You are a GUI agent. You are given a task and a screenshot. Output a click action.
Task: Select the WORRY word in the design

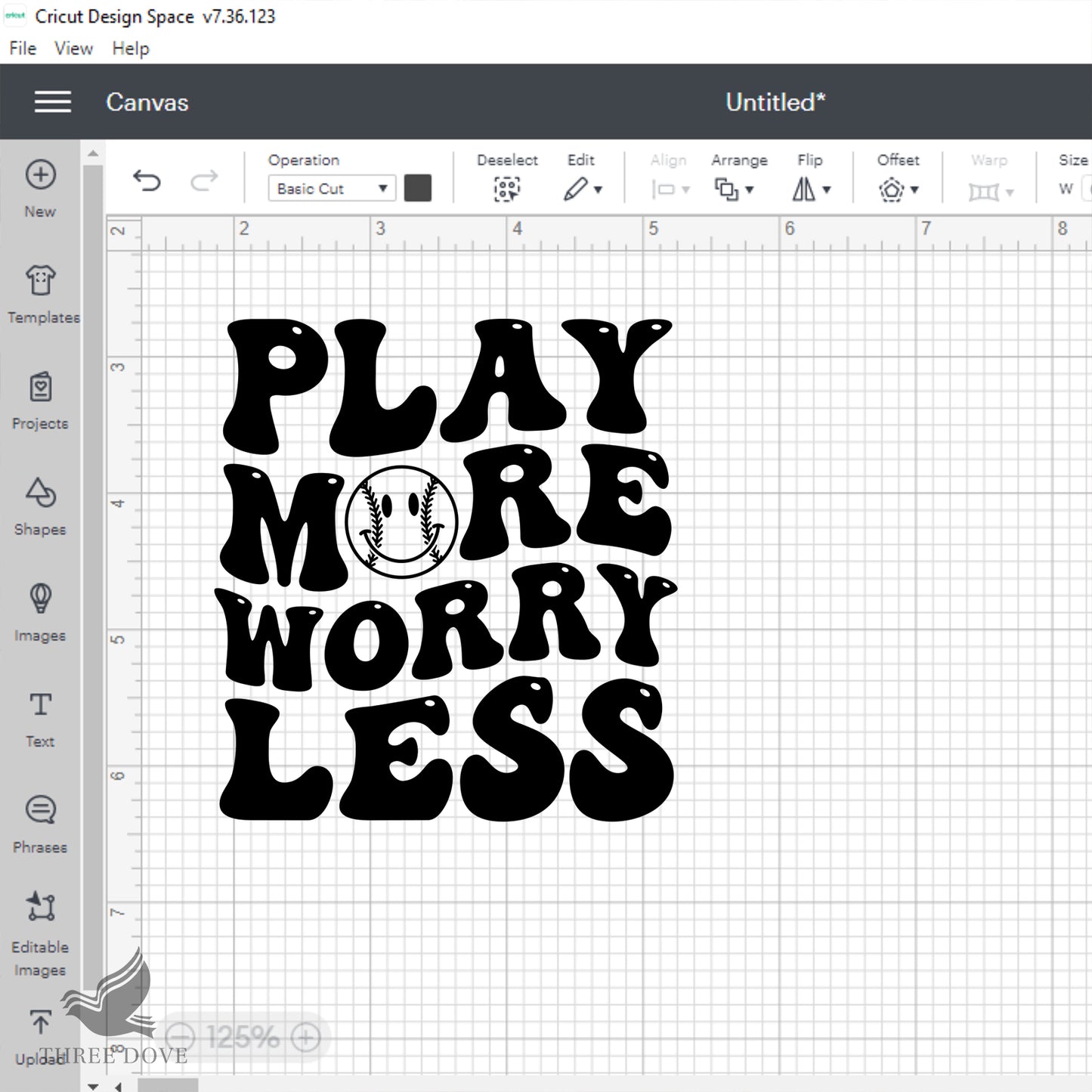pyautogui.click(x=446, y=626)
